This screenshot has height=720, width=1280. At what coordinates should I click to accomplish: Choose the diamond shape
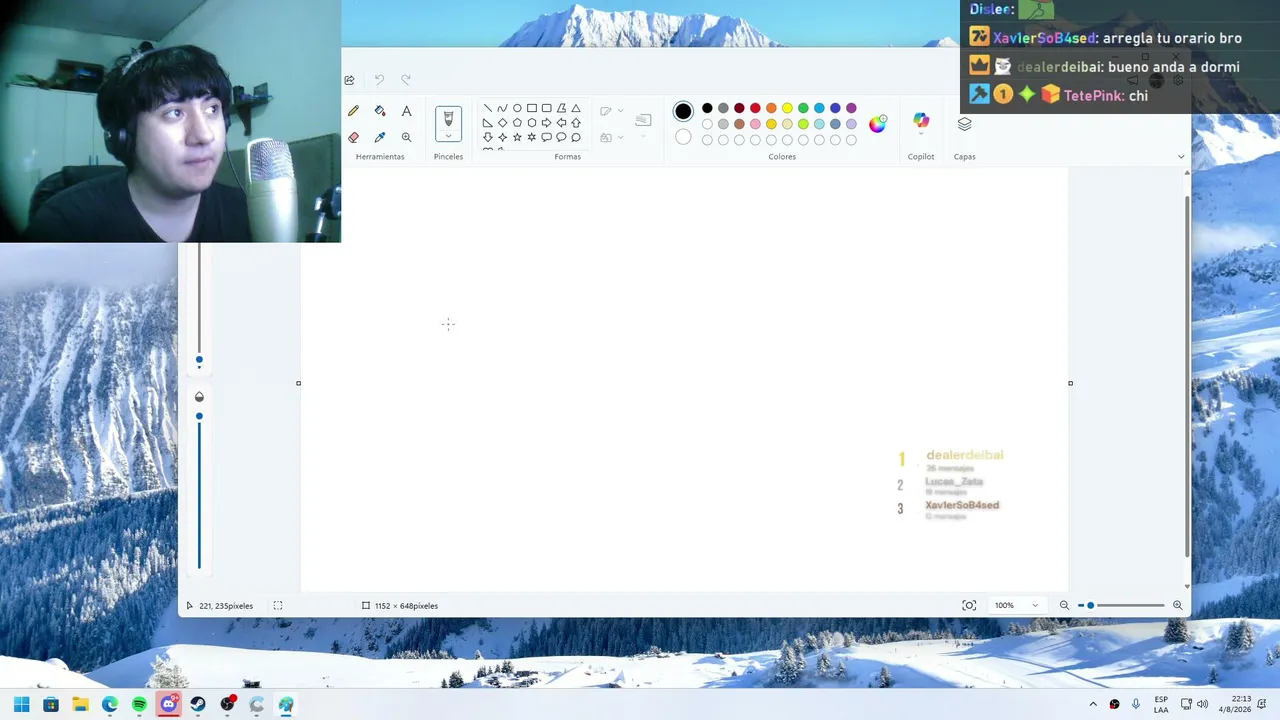tap(502, 123)
